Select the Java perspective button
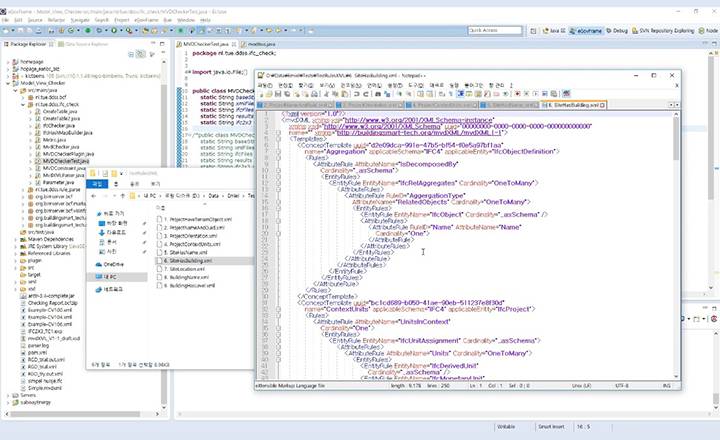 point(553,30)
